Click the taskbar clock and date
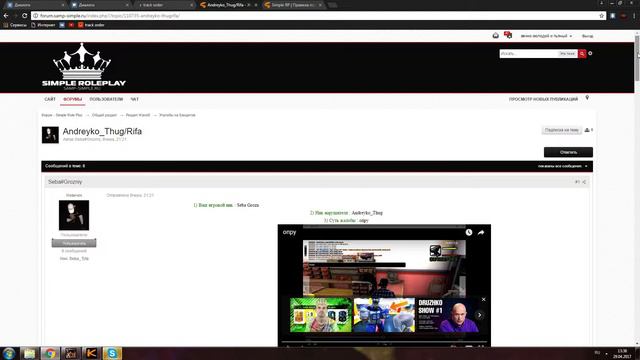Image resolution: width=640 pixels, height=360 pixels. [622, 353]
